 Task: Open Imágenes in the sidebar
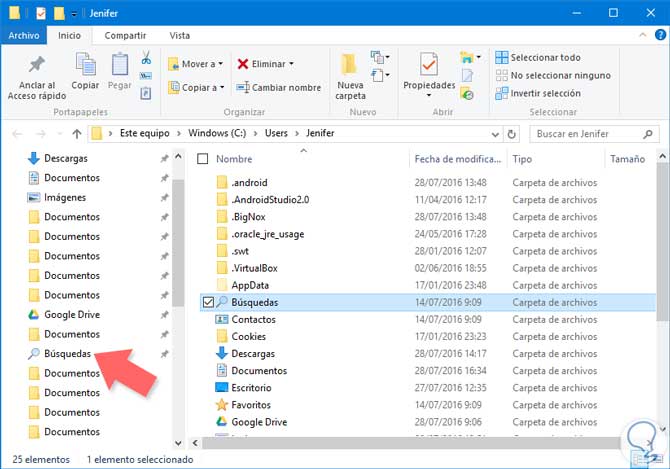point(65,197)
